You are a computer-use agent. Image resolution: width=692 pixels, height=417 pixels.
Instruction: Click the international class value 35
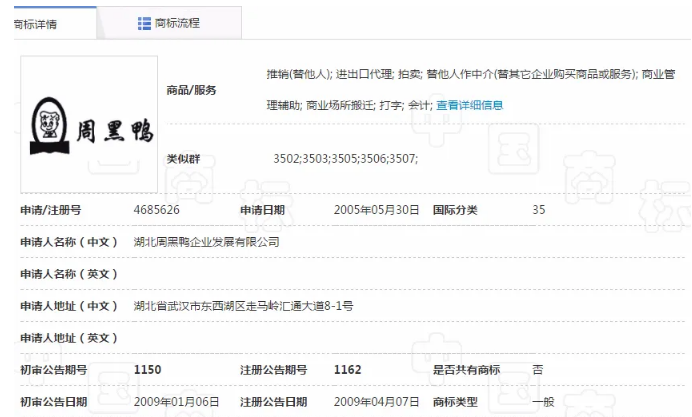pyautogui.click(x=539, y=210)
